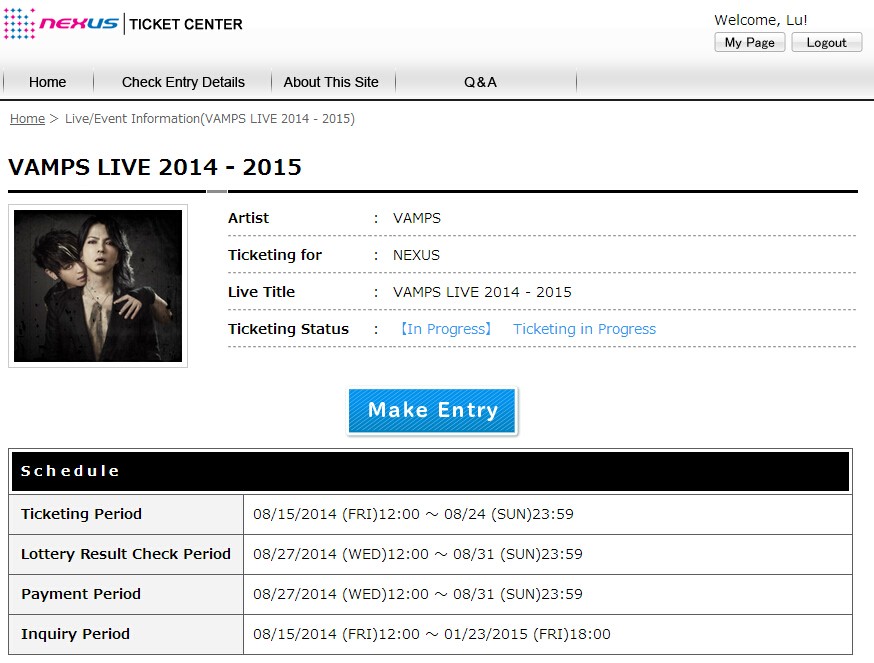Click the 【In Progress】 status text
The width and height of the screenshot is (874, 663).
tap(444, 329)
